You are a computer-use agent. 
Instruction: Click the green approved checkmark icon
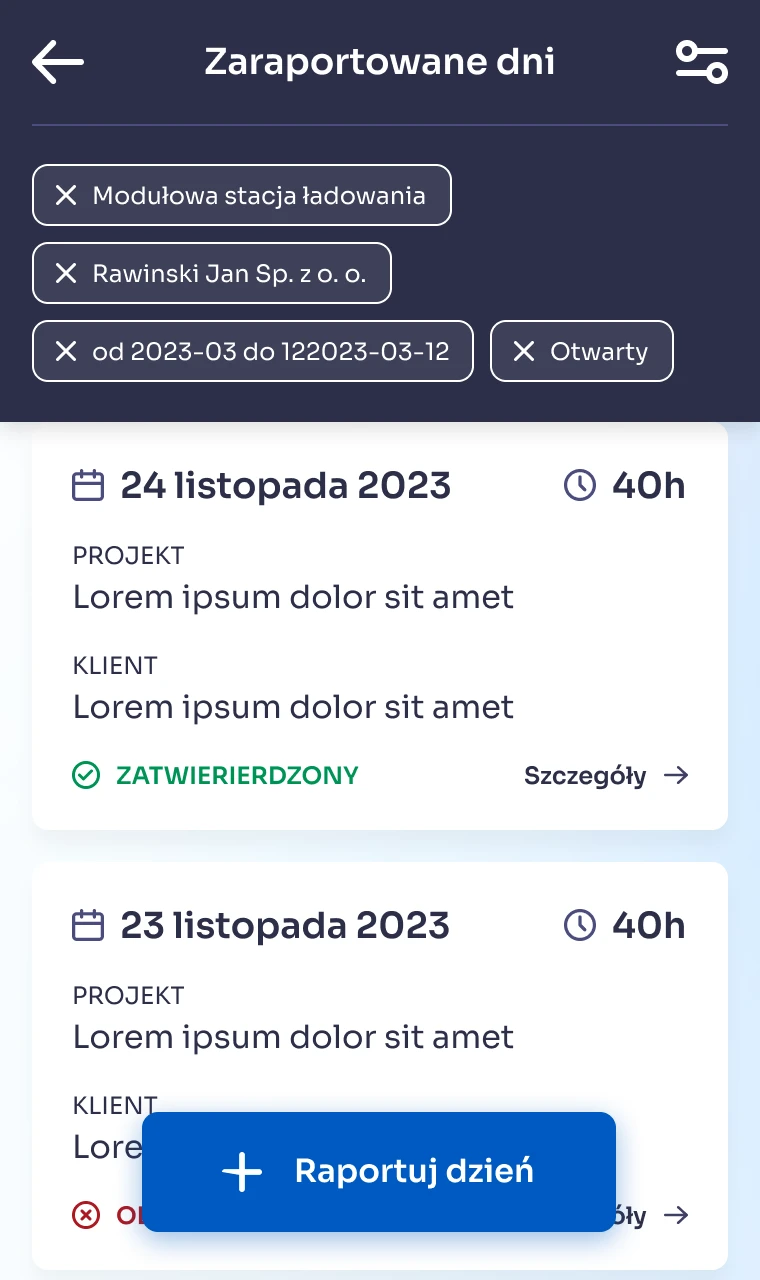point(87,775)
